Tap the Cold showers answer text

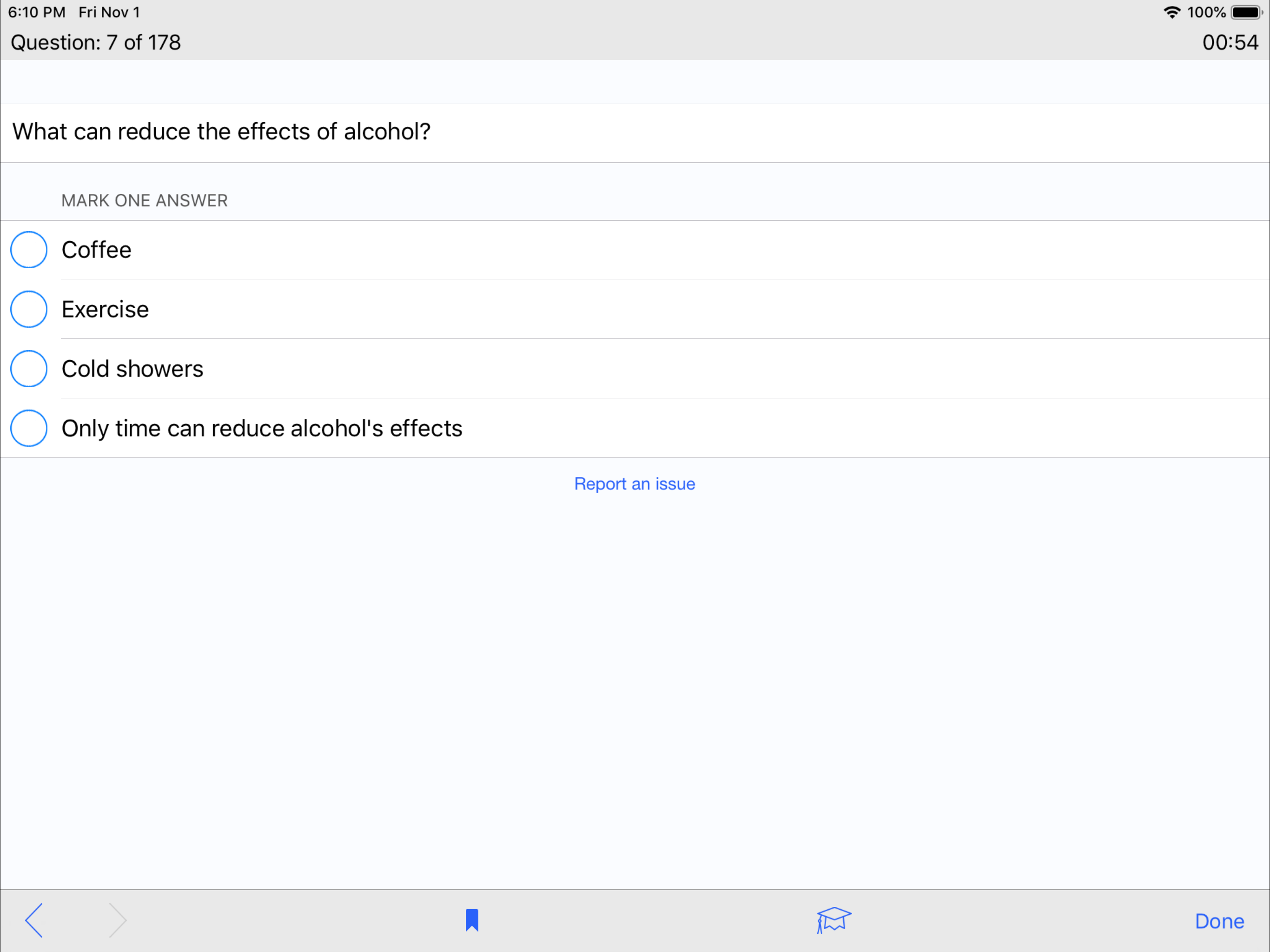(x=132, y=369)
